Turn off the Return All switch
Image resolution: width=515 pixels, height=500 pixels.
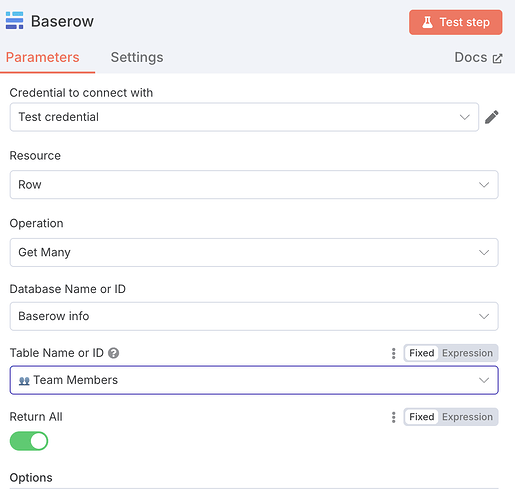pyautogui.click(x=29, y=441)
